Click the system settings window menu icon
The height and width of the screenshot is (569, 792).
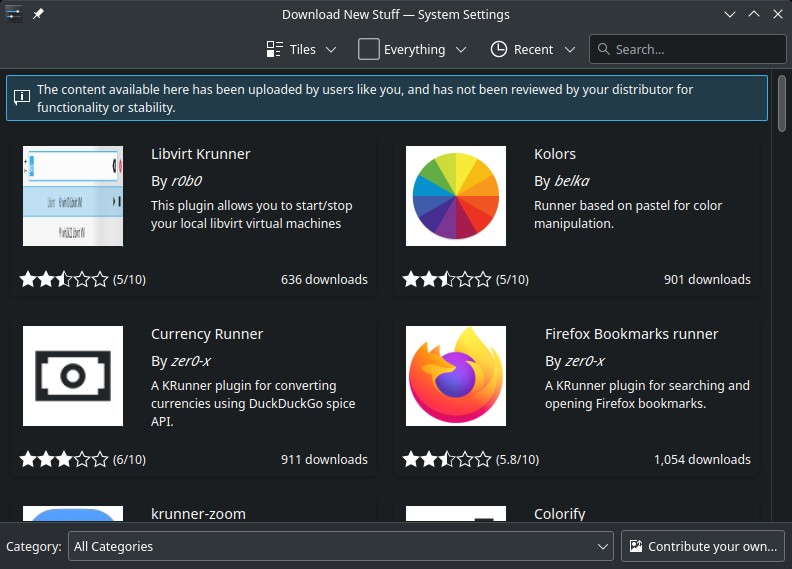[14, 14]
